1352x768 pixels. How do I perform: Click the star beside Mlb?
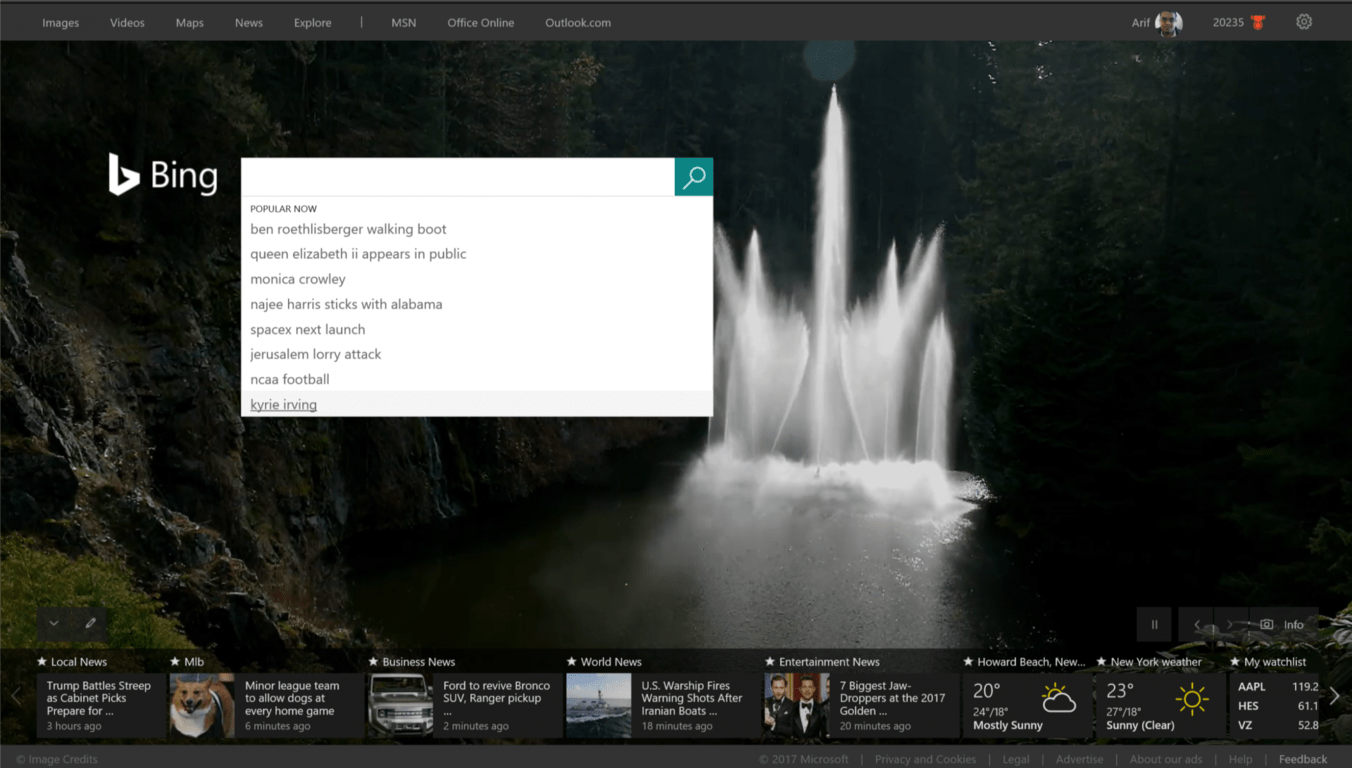[175, 662]
